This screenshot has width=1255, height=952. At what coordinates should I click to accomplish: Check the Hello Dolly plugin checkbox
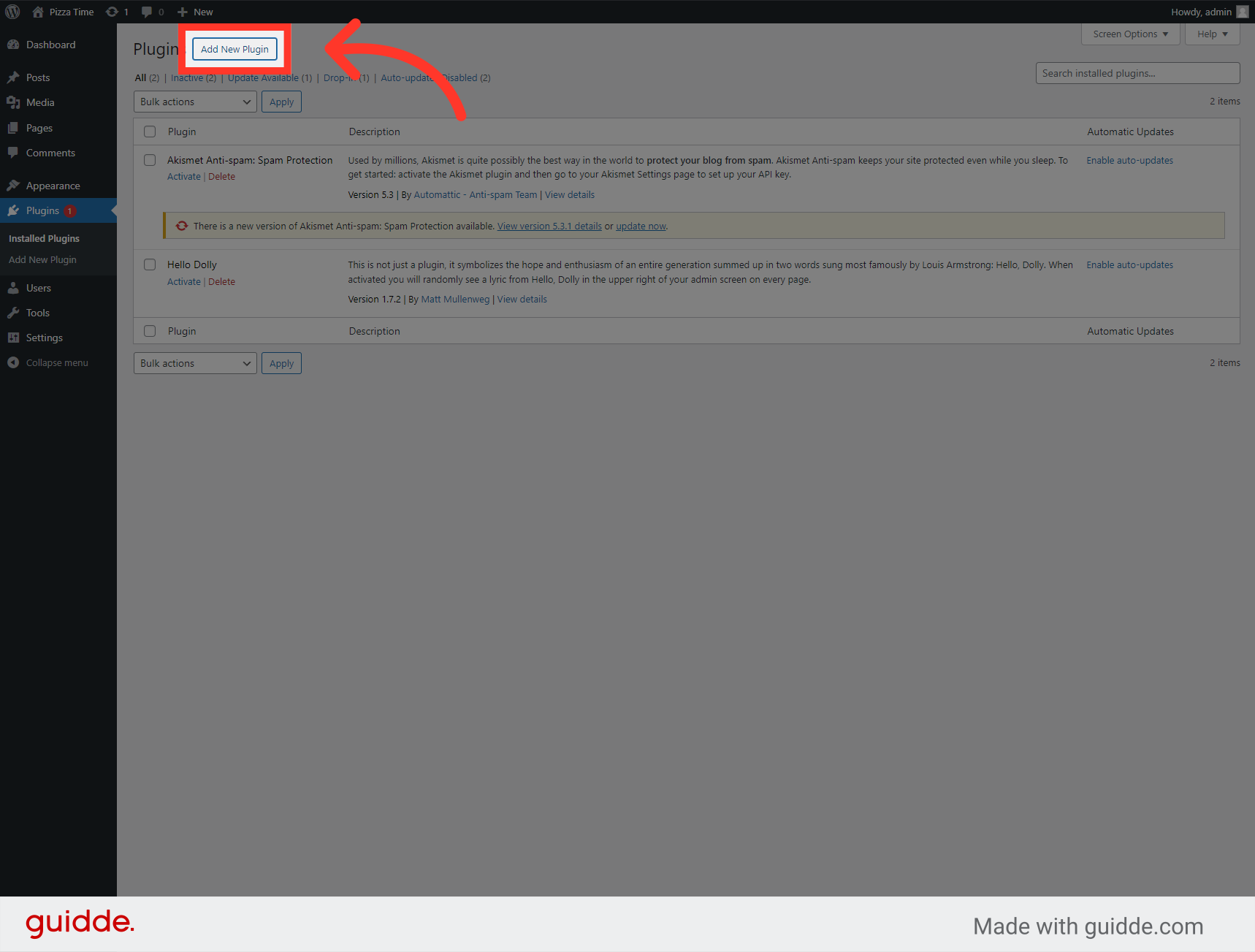(150, 264)
